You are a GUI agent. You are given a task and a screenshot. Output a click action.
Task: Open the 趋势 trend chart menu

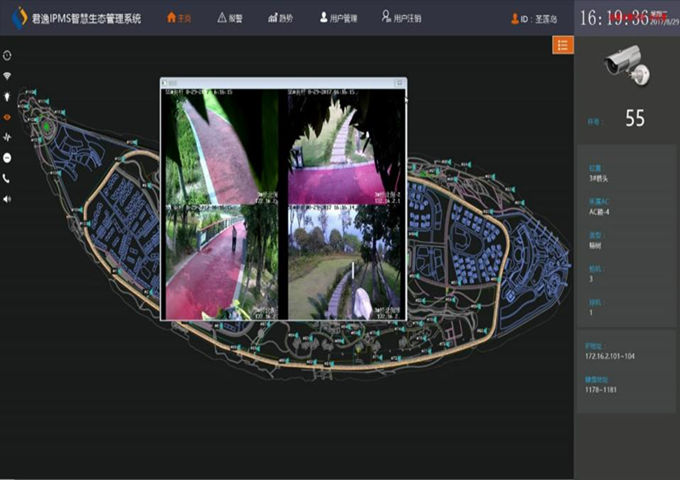280,18
